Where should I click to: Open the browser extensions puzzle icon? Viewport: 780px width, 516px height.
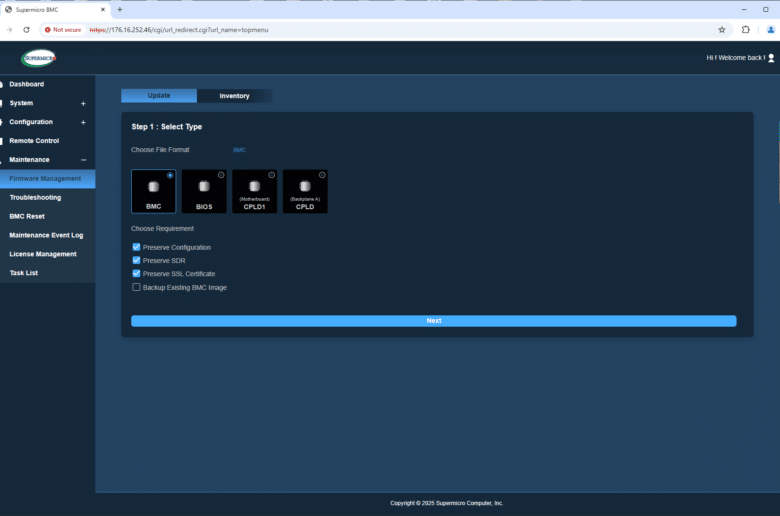745,30
